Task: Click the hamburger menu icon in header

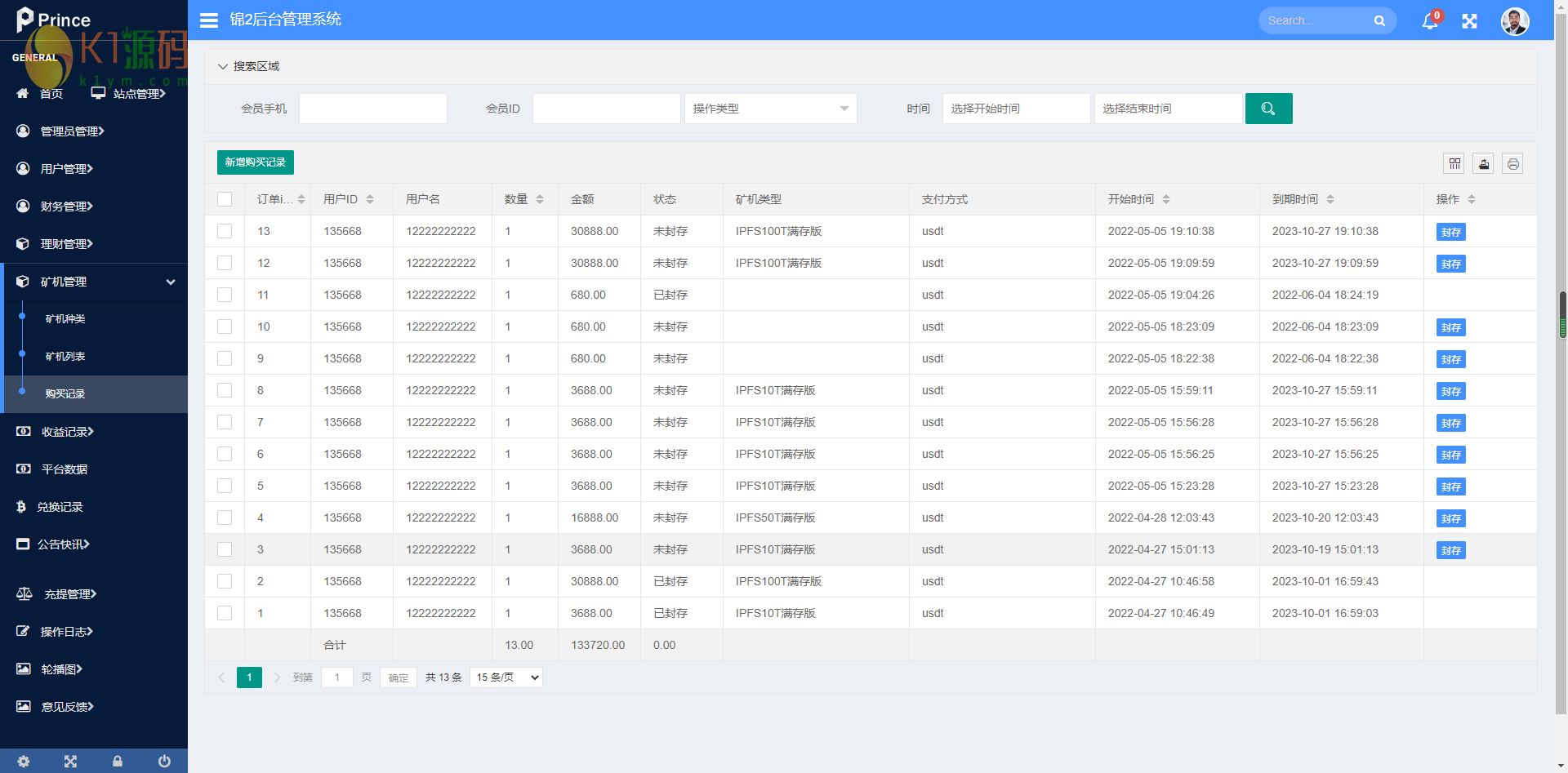Action: pos(209,20)
